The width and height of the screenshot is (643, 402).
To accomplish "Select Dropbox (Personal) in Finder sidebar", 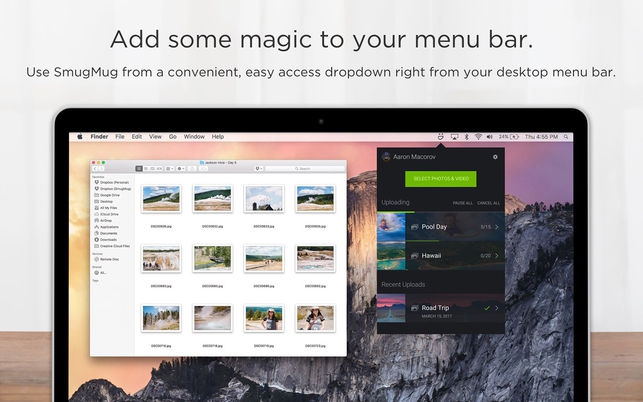I will coord(112,182).
